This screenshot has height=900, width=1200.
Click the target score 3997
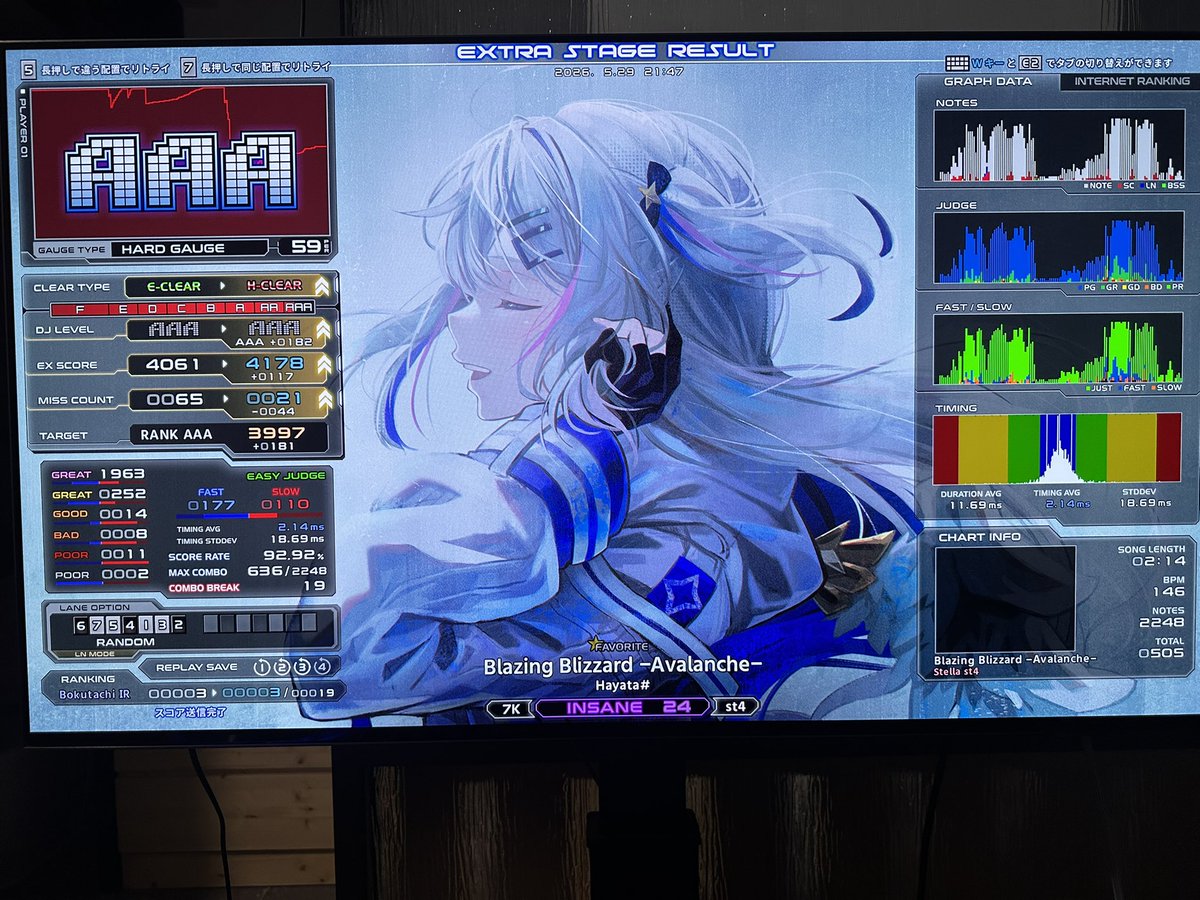pyautogui.click(x=277, y=431)
